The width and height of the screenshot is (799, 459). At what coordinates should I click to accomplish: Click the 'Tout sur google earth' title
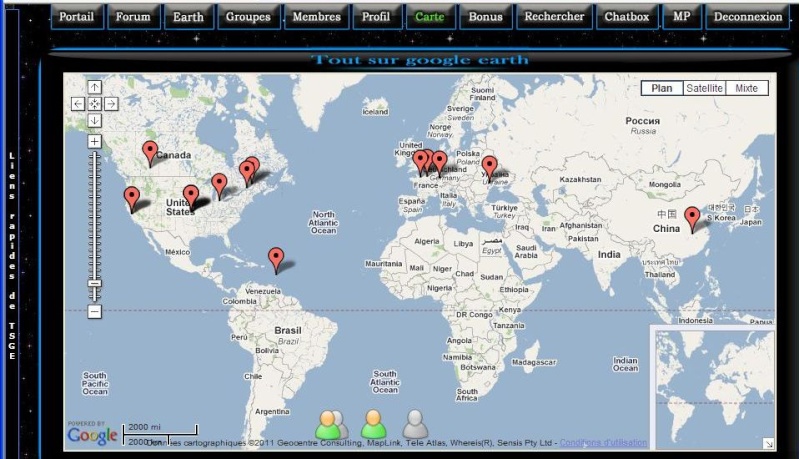pyautogui.click(x=420, y=60)
